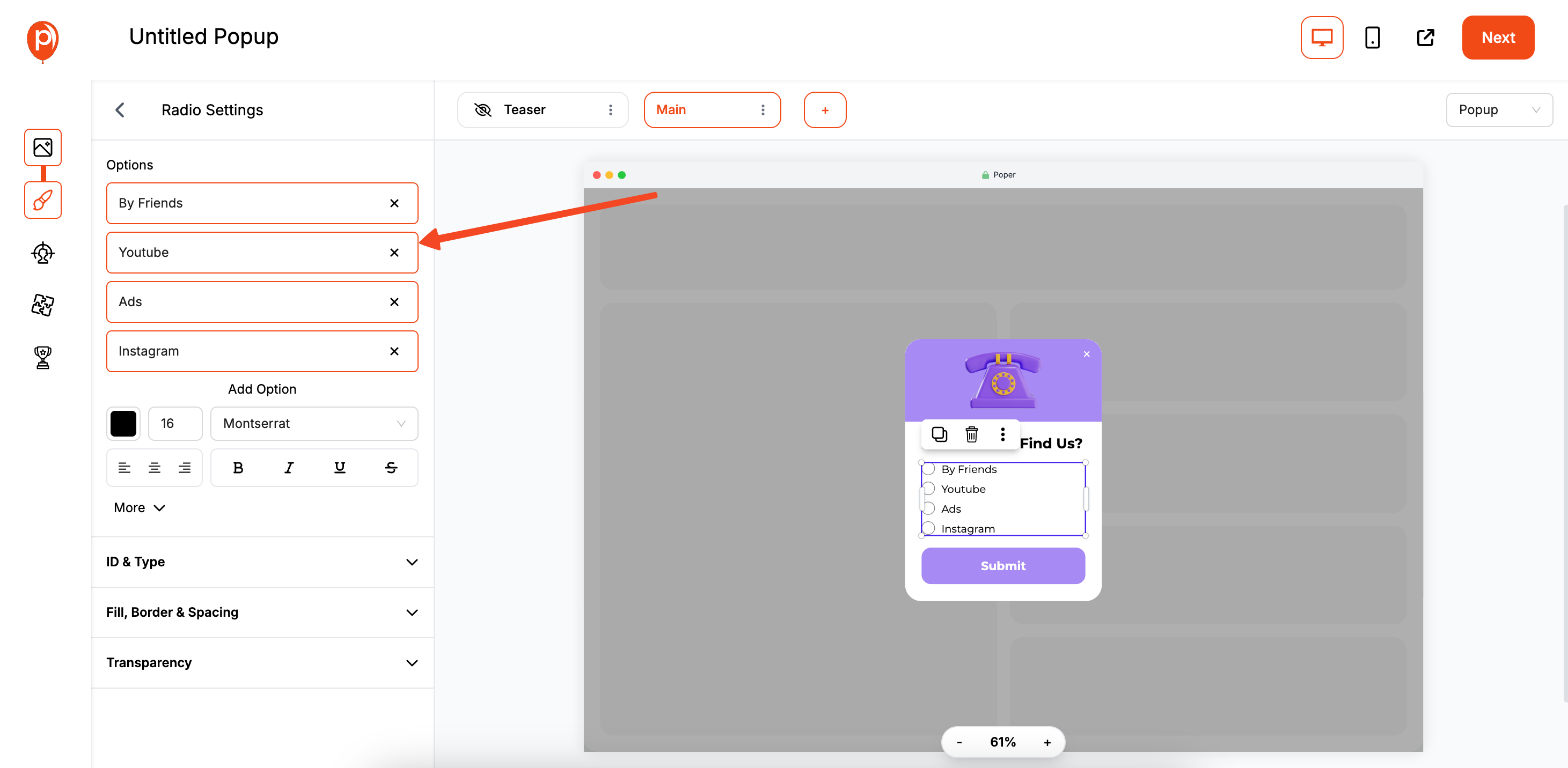Screen dimensions: 1568x768
Task: Click the 61% zoom level
Action: [x=1002, y=742]
